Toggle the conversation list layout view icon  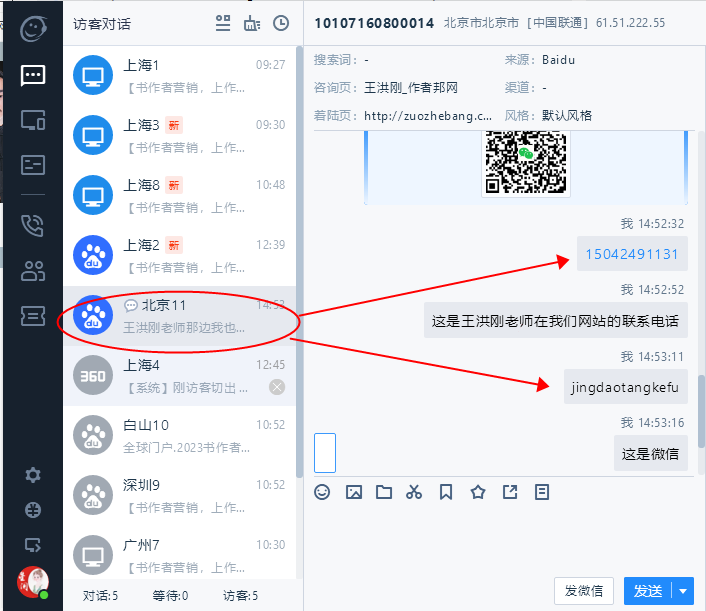pyautogui.click(x=223, y=23)
